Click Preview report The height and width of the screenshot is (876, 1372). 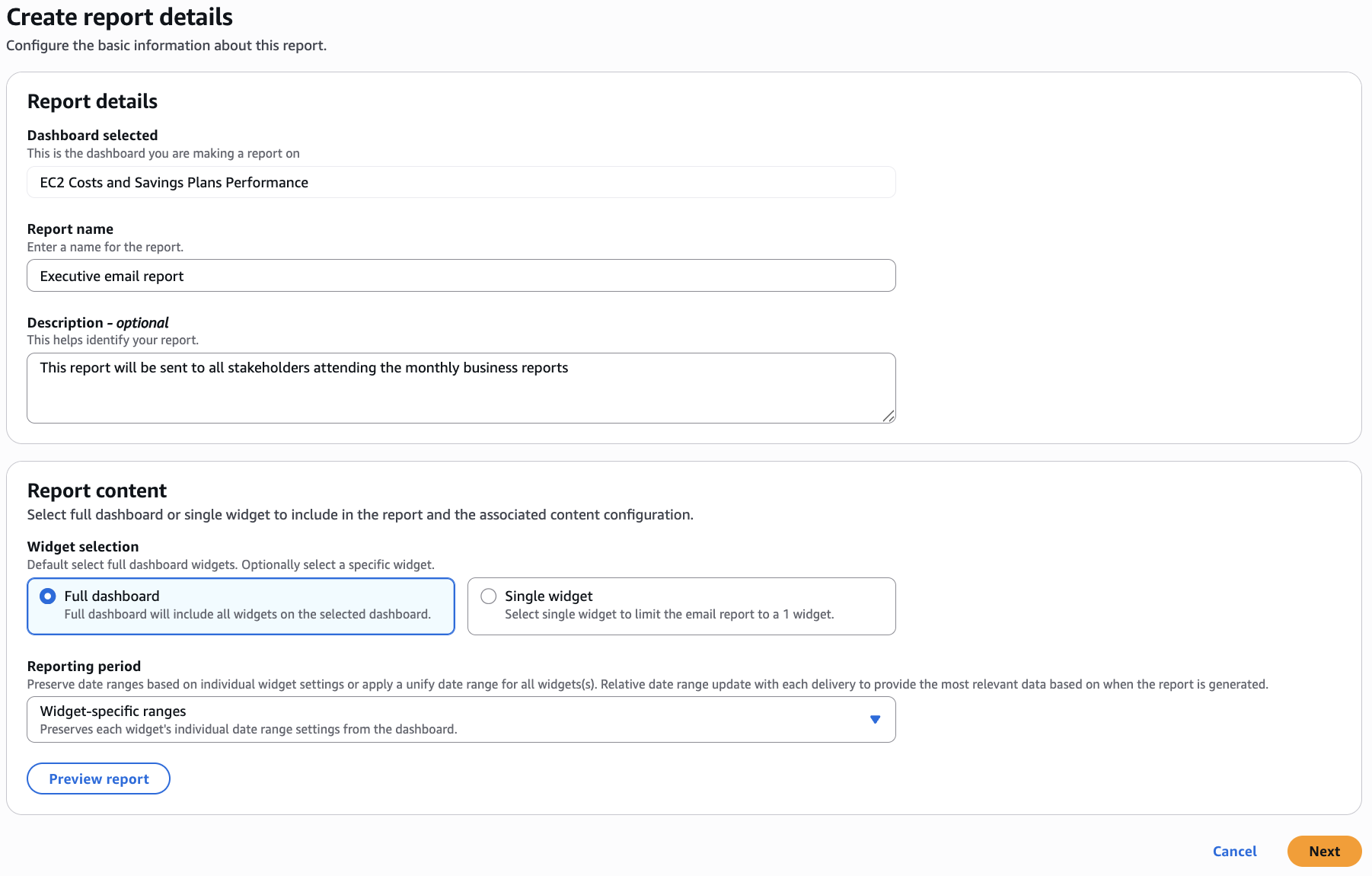(x=98, y=778)
